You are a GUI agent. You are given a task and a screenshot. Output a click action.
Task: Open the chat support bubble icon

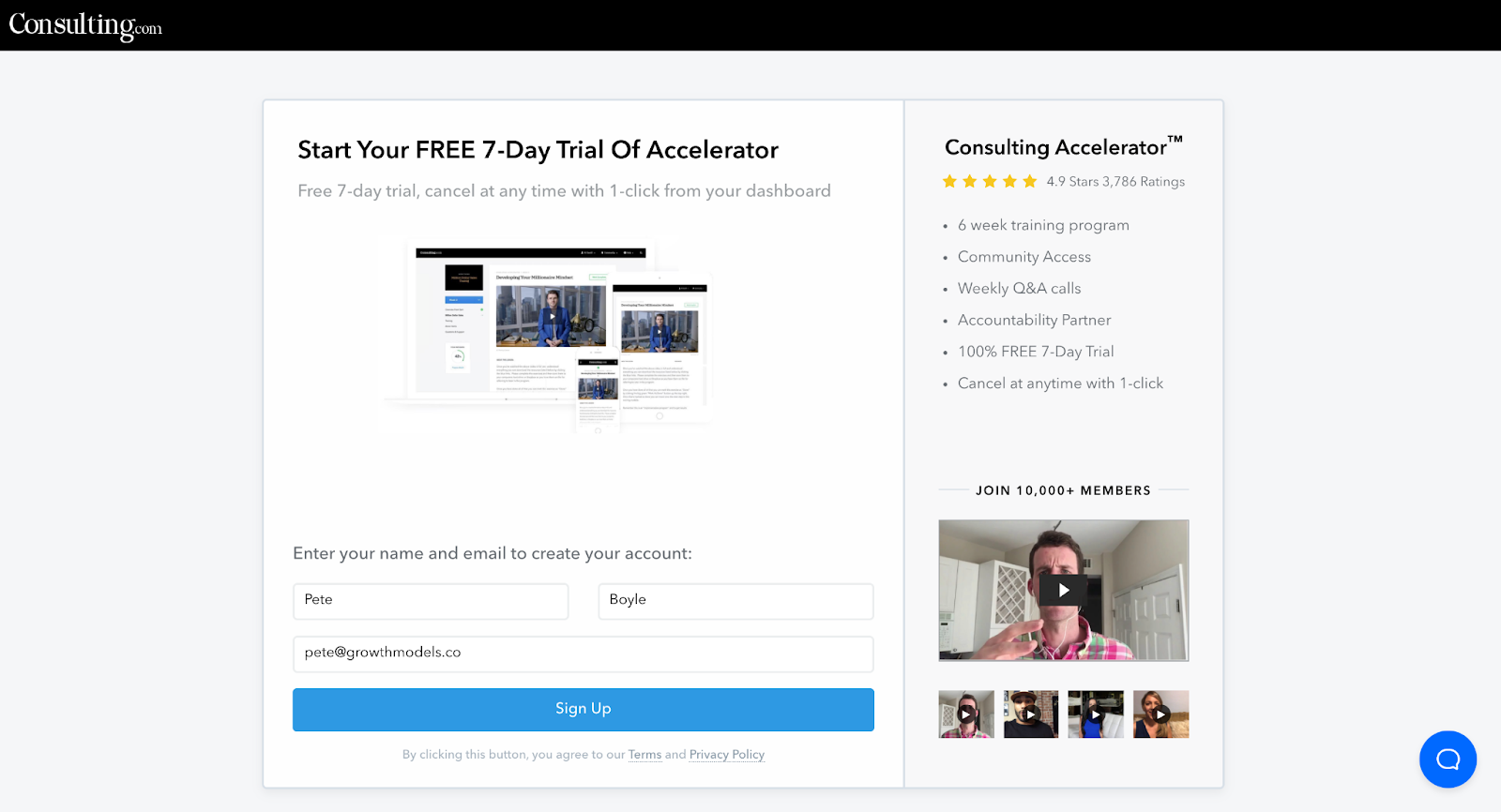[1448, 759]
